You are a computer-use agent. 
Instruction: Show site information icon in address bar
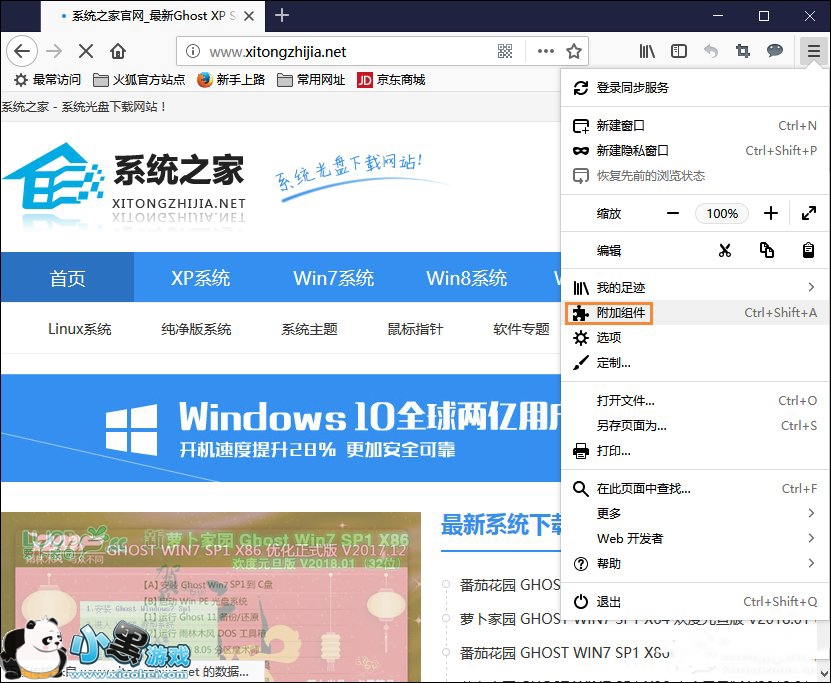pyautogui.click(x=193, y=51)
